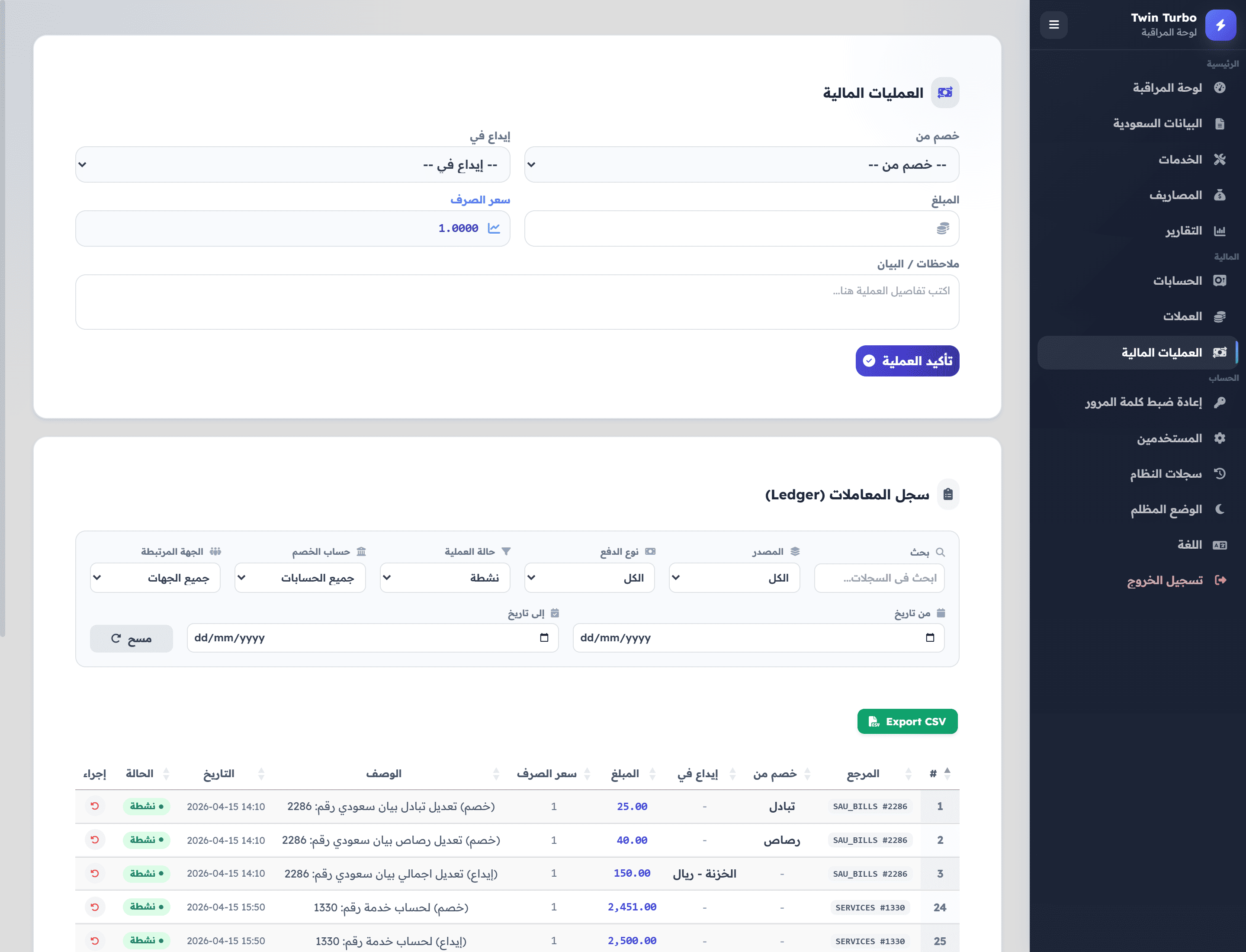Sort table by إيداع في column
1246x952 pixels.
(x=704, y=774)
